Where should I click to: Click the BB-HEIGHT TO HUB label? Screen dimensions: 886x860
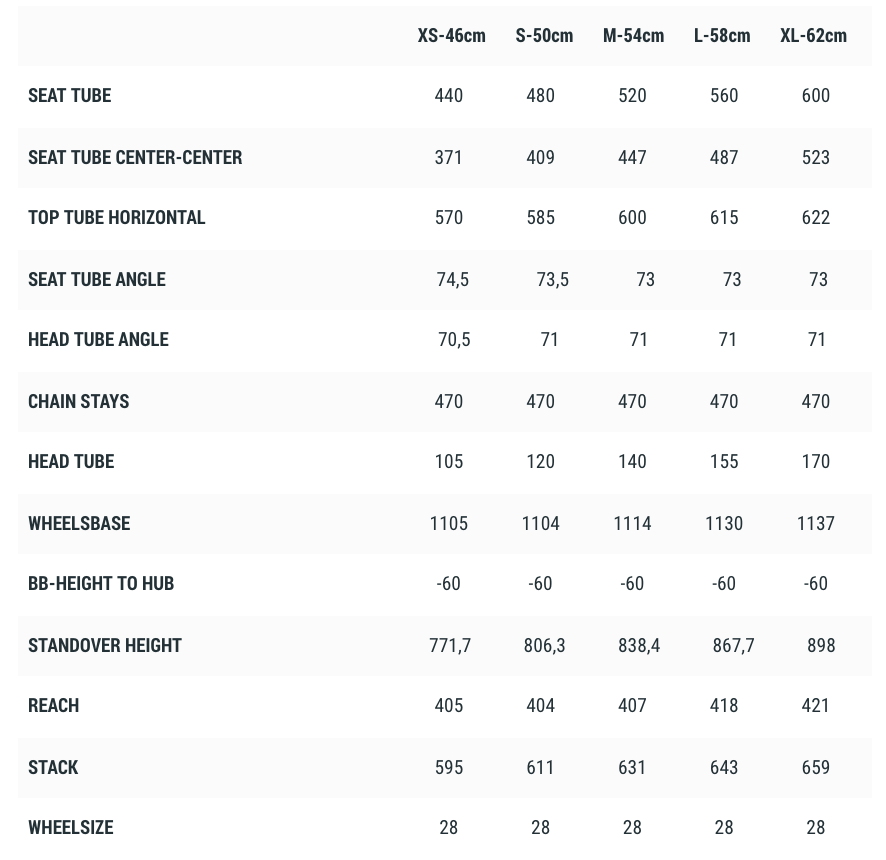click(x=101, y=584)
